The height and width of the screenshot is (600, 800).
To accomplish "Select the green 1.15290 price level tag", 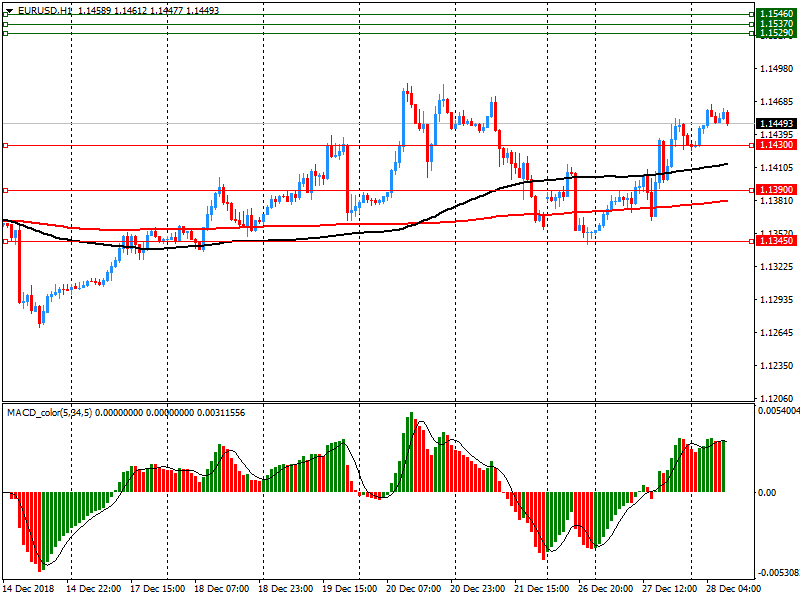I will 775,33.
